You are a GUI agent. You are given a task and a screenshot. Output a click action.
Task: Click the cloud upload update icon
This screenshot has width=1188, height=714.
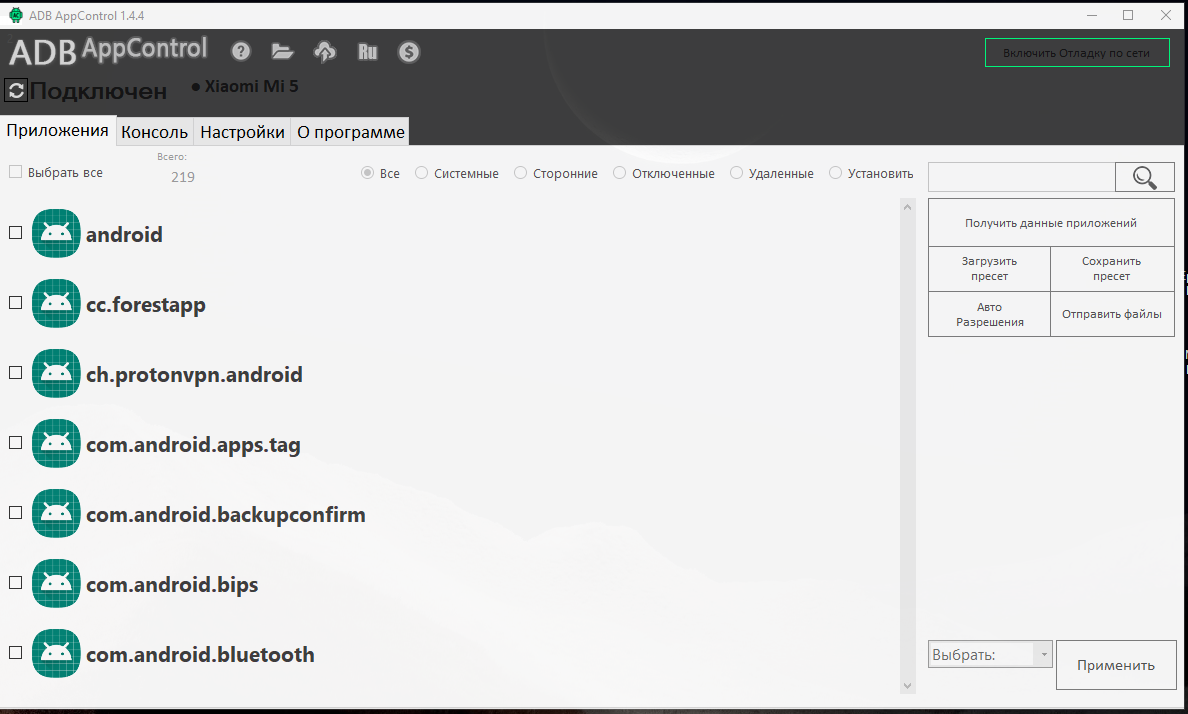pyautogui.click(x=325, y=52)
